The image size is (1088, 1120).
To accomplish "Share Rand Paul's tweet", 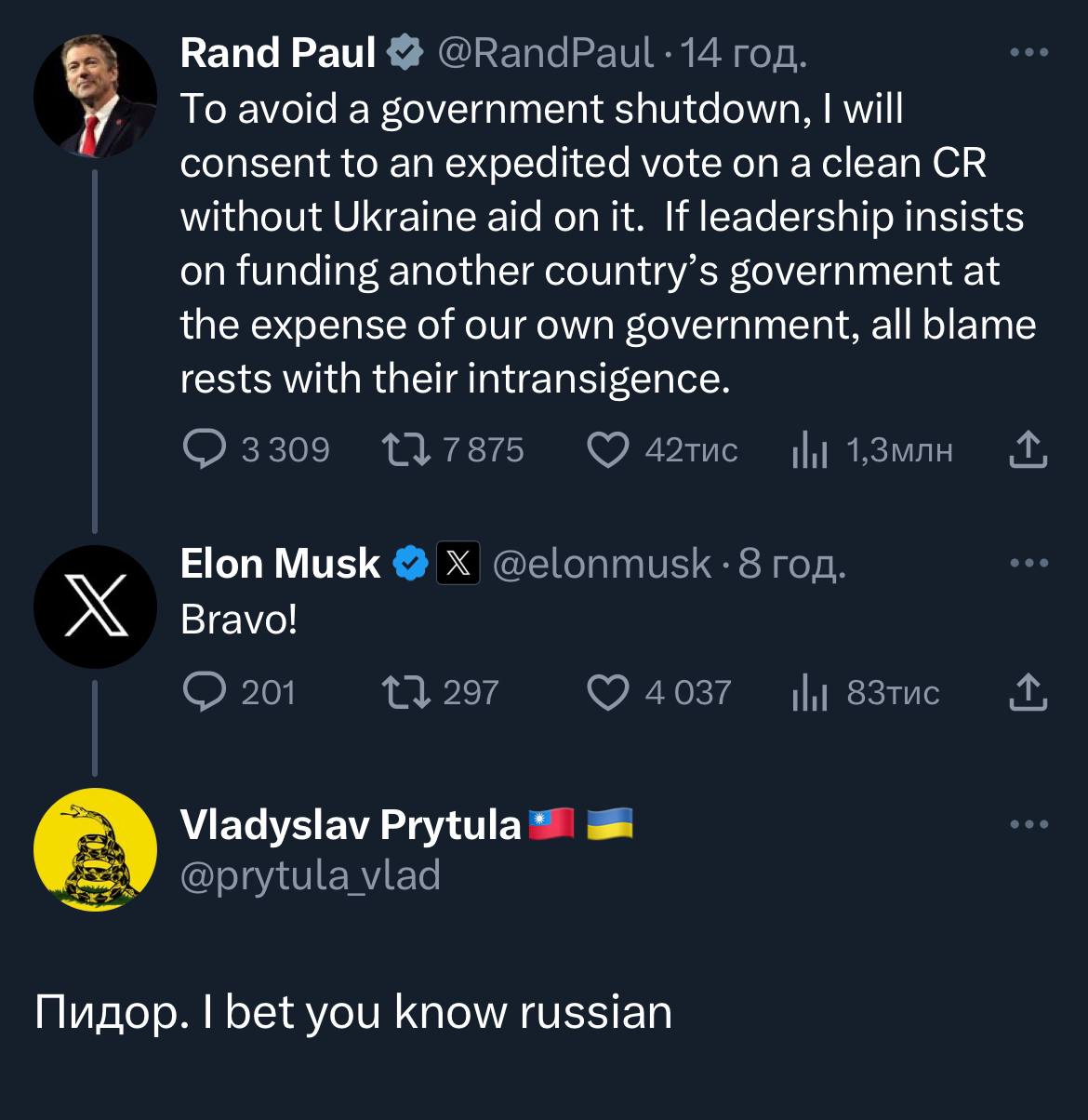I will 1028,449.
